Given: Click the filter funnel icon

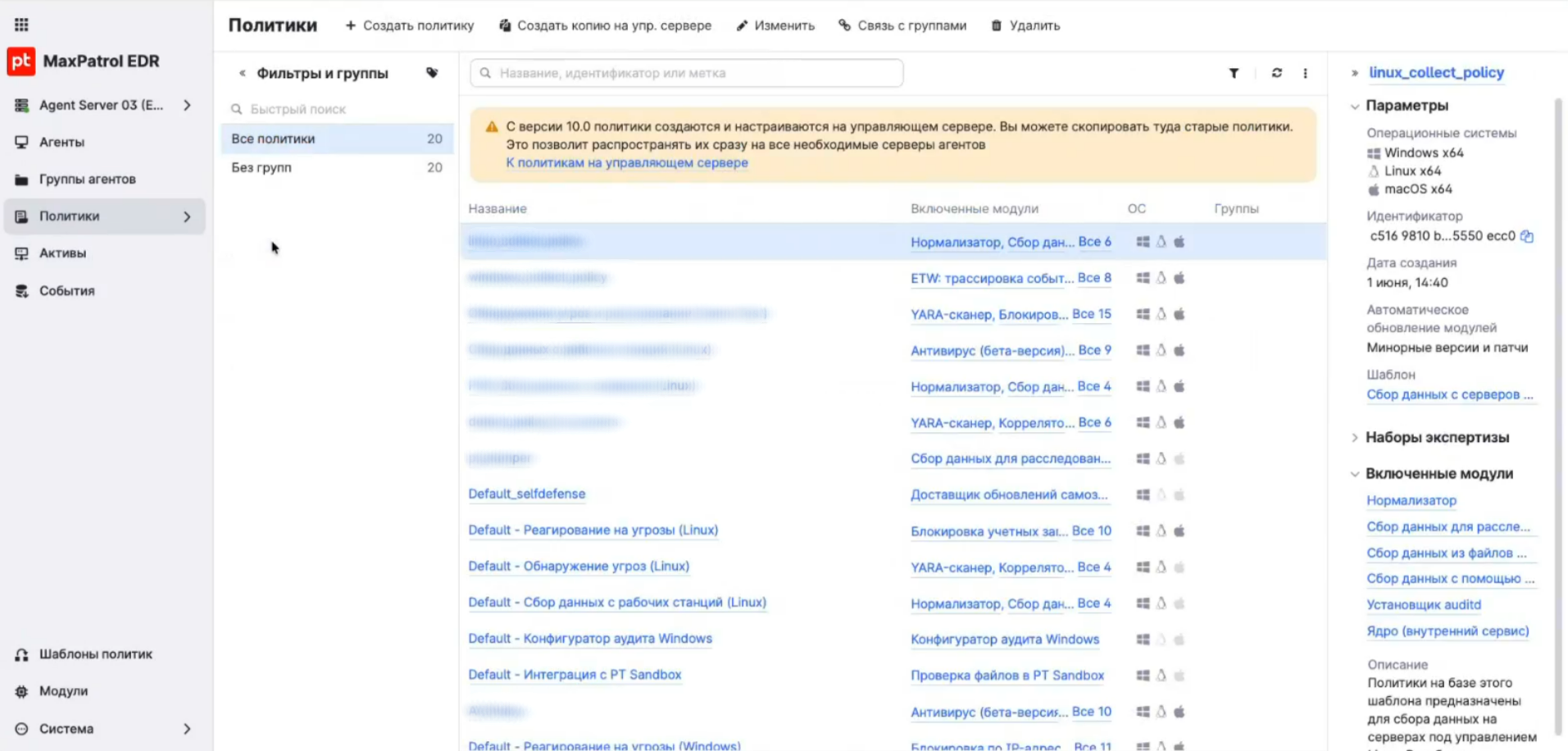Looking at the screenshot, I should [1234, 73].
